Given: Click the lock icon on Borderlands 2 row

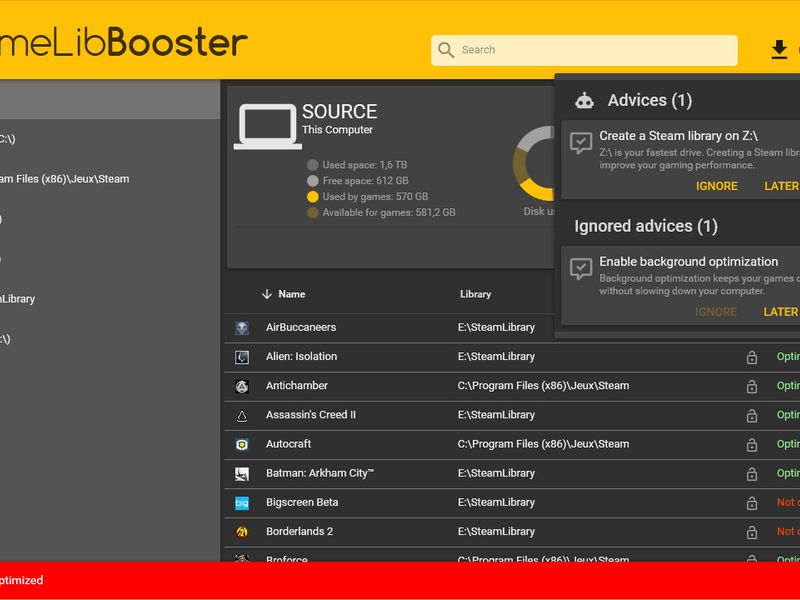Looking at the screenshot, I should click(752, 532).
